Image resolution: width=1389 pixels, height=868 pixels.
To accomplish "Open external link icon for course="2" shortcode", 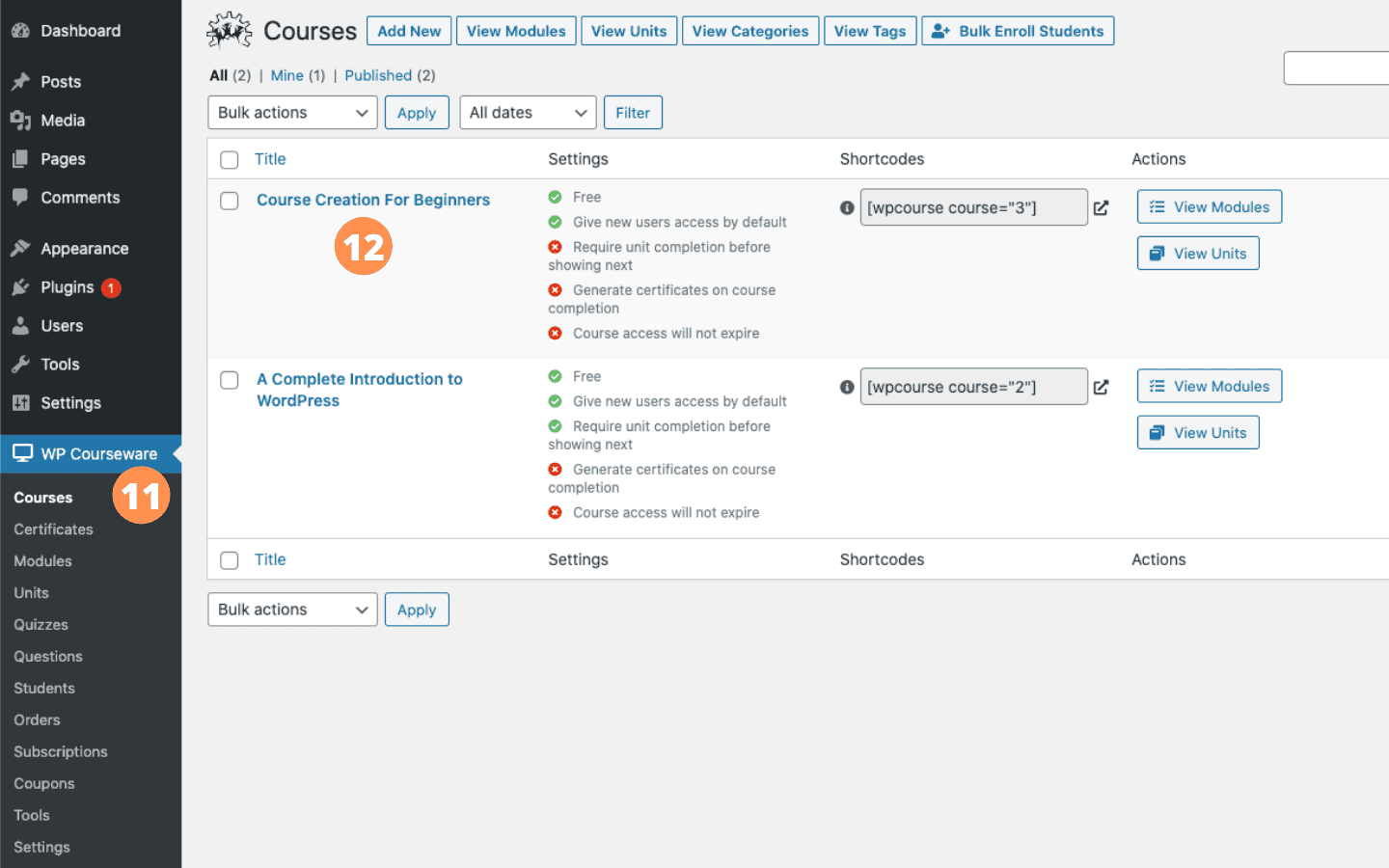I will tap(1101, 387).
